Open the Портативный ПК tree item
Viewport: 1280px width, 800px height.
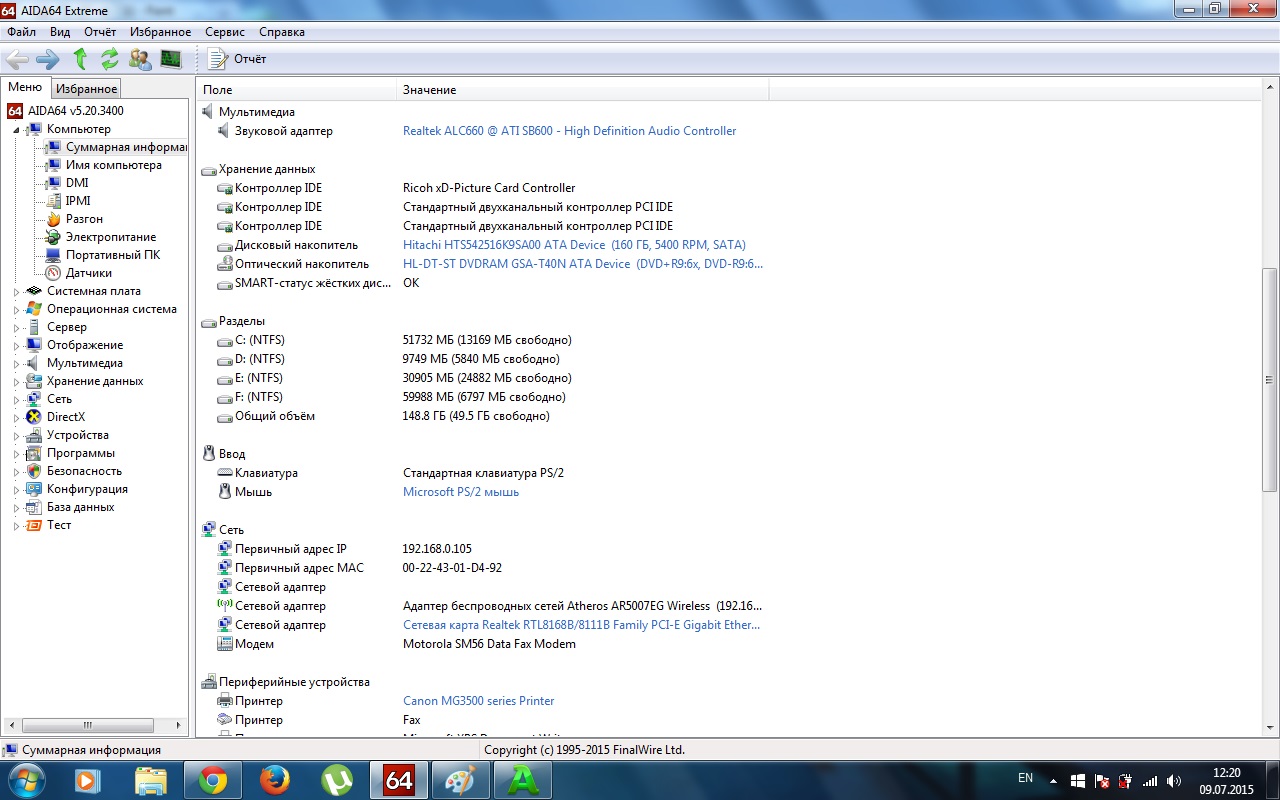coord(112,255)
